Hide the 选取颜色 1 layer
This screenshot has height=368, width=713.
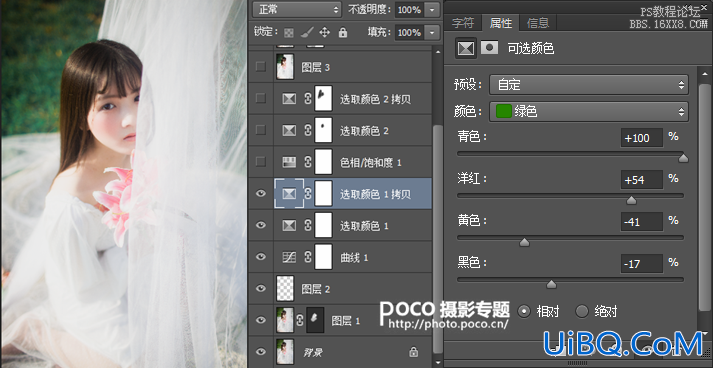261,225
